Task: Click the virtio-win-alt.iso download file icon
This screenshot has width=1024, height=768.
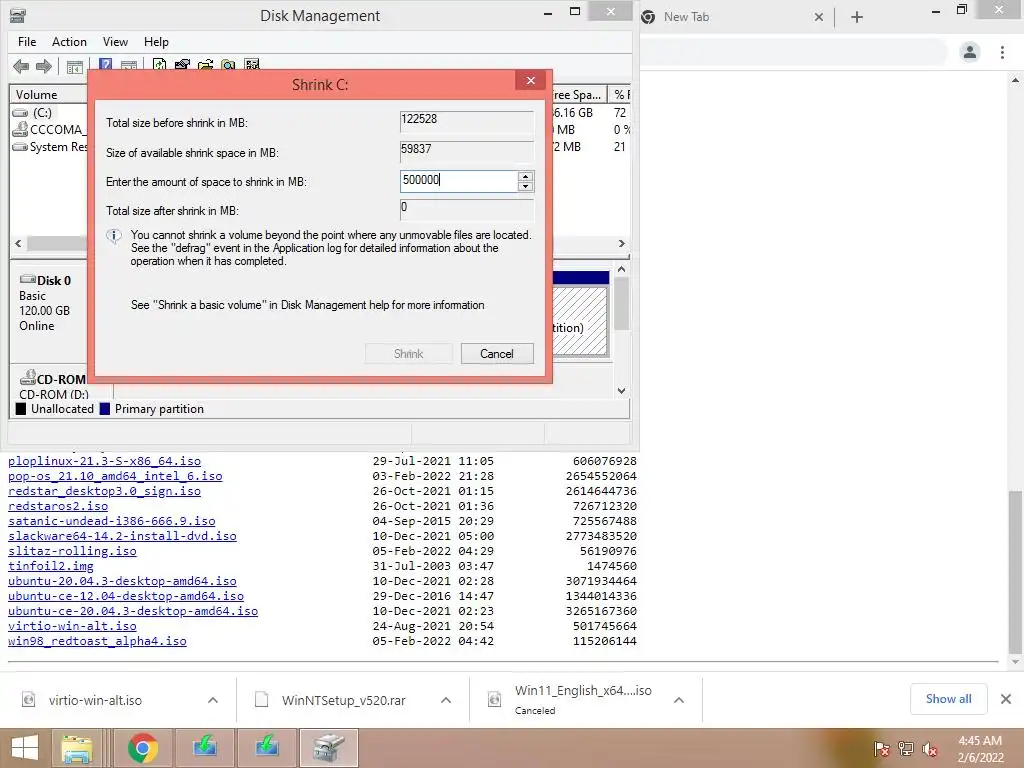Action: tap(29, 699)
